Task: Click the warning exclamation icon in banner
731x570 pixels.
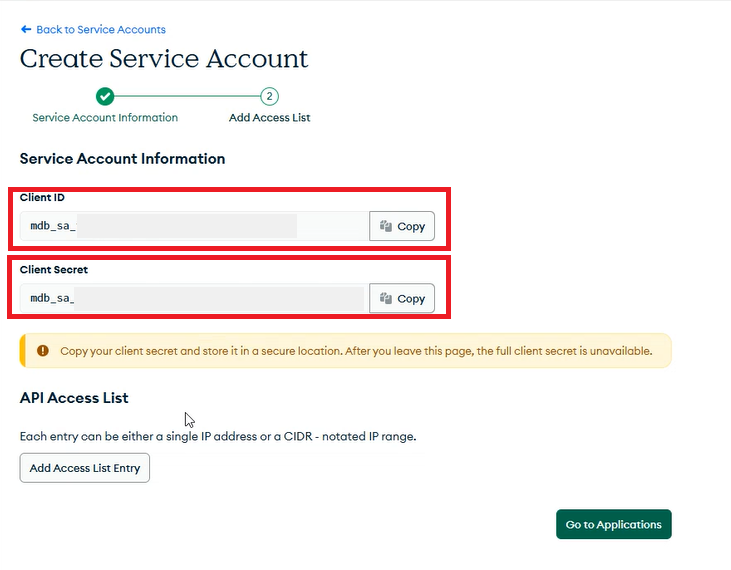Action: (43, 350)
